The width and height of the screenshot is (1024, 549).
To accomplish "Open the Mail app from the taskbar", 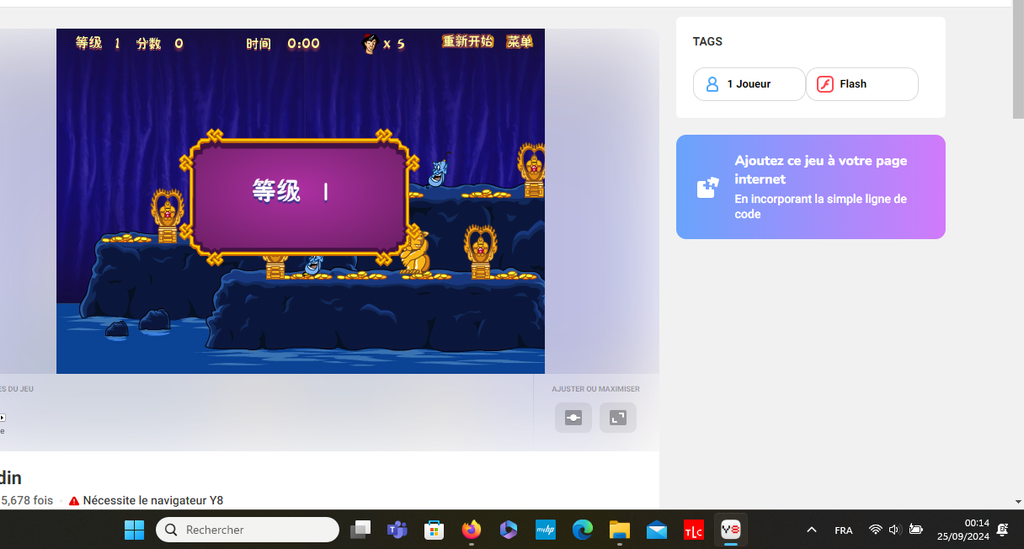I will pyautogui.click(x=656, y=530).
